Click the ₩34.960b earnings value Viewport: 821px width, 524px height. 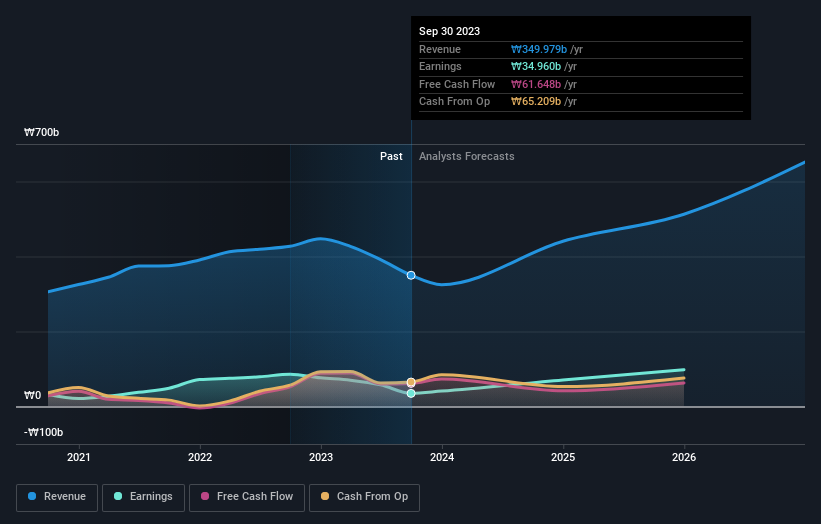click(536, 66)
